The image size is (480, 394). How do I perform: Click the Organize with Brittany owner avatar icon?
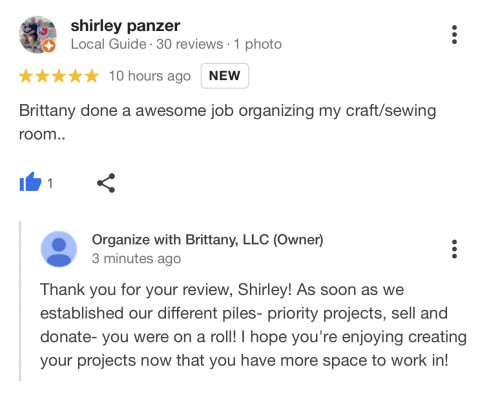click(59, 249)
